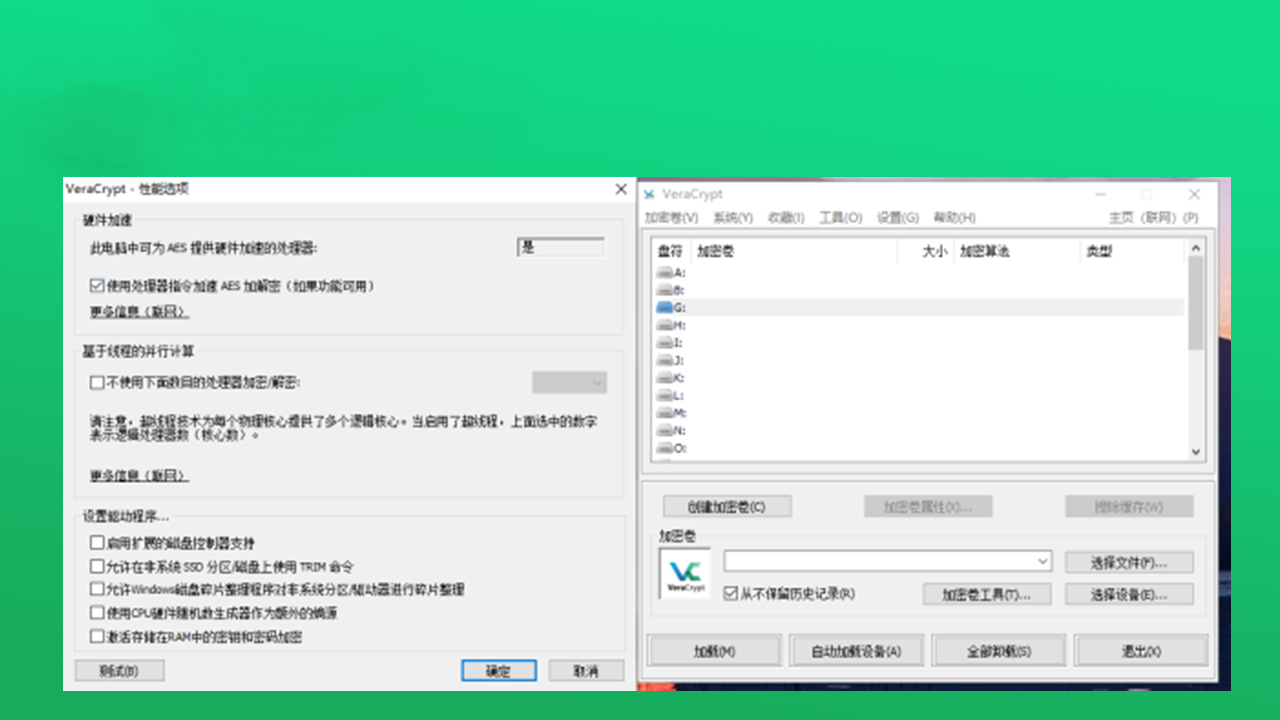The image size is (1280, 720).
Task: Open the processor count dropdown
Action: [x=569, y=382]
